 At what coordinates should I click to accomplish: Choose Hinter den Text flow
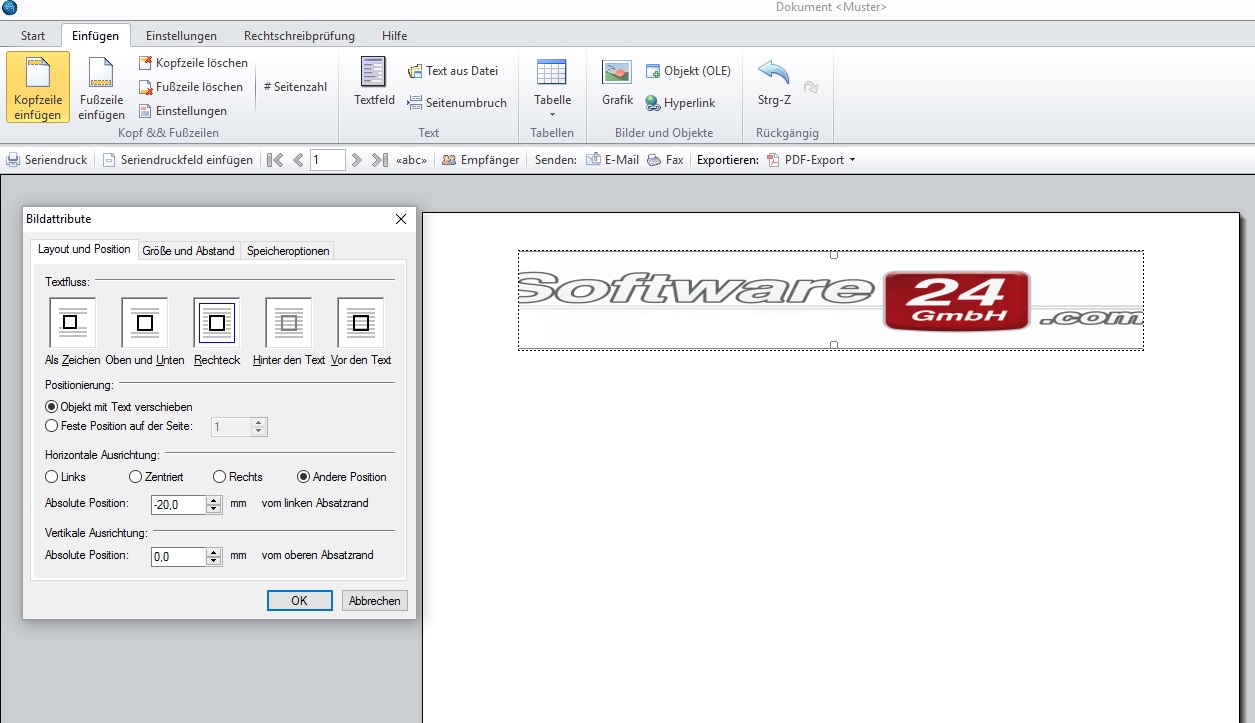pyautogui.click(x=288, y=322)
